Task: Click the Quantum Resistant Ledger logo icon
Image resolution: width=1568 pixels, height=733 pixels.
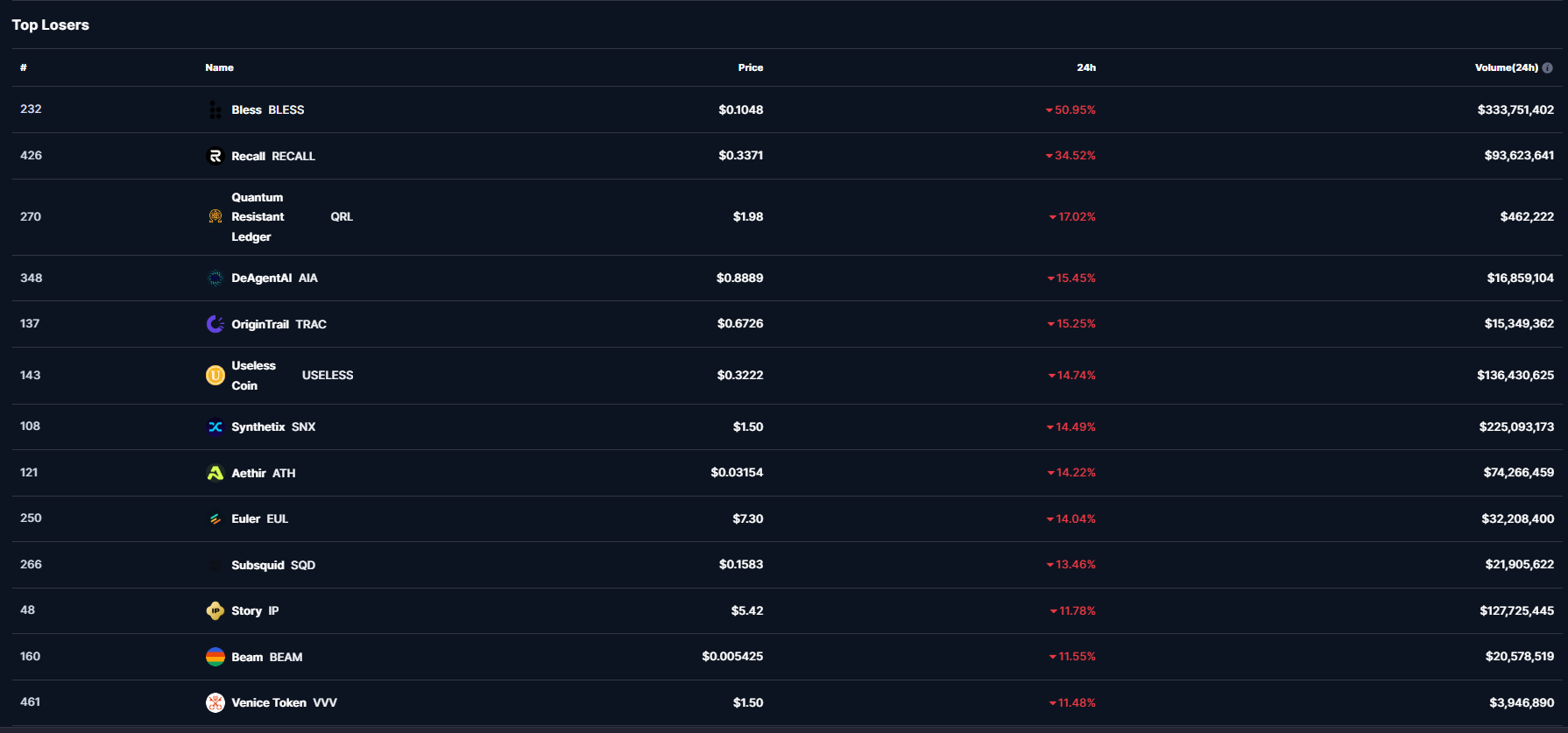Action: click(x=215, y=216)
